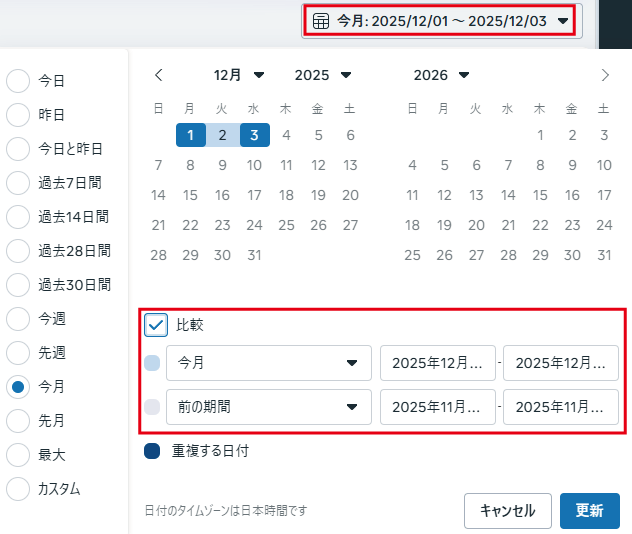Select December 15 in the calendar
The height and width of the screenshot is (534, 632).
coord(191,195)
